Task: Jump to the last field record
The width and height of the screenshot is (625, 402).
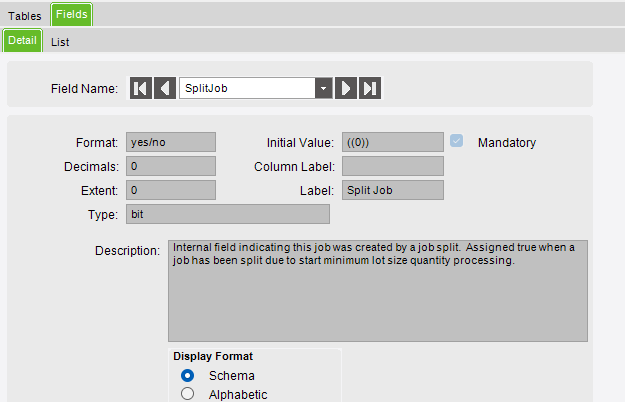Action: click(x=370, y=88)
